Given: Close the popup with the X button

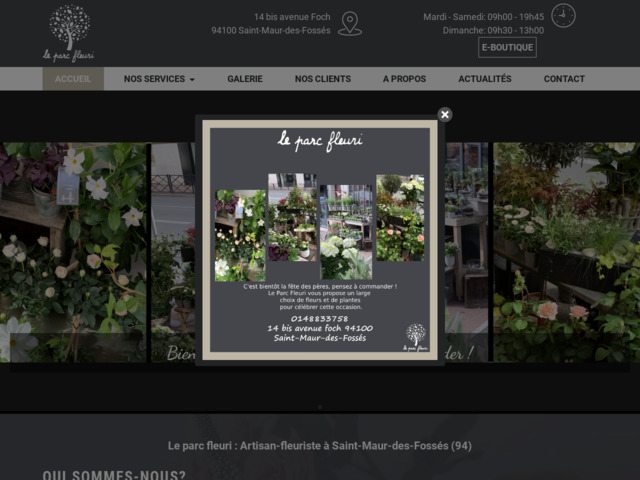Looking at the screenshot, I should (x=445, y=115).
